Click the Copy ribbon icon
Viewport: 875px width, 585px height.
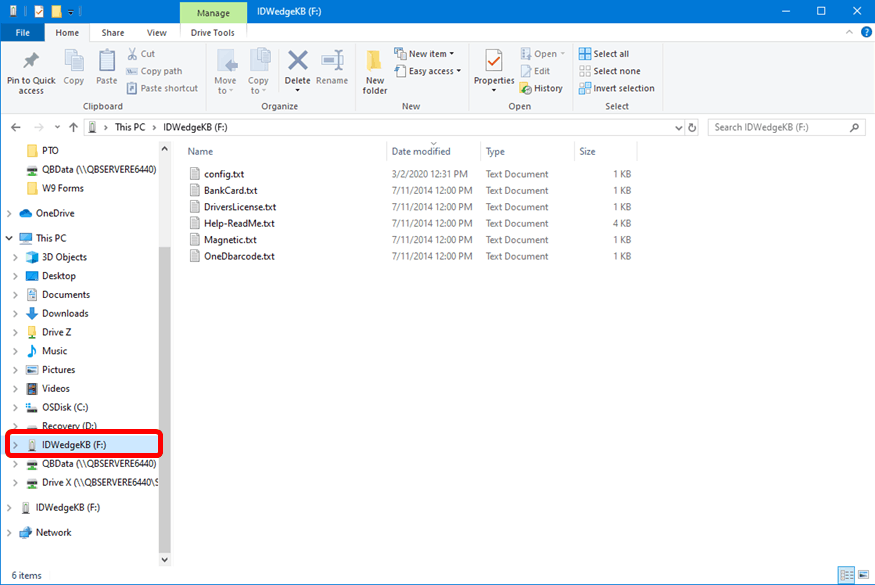pyautogui.click(x=74, y=60)
